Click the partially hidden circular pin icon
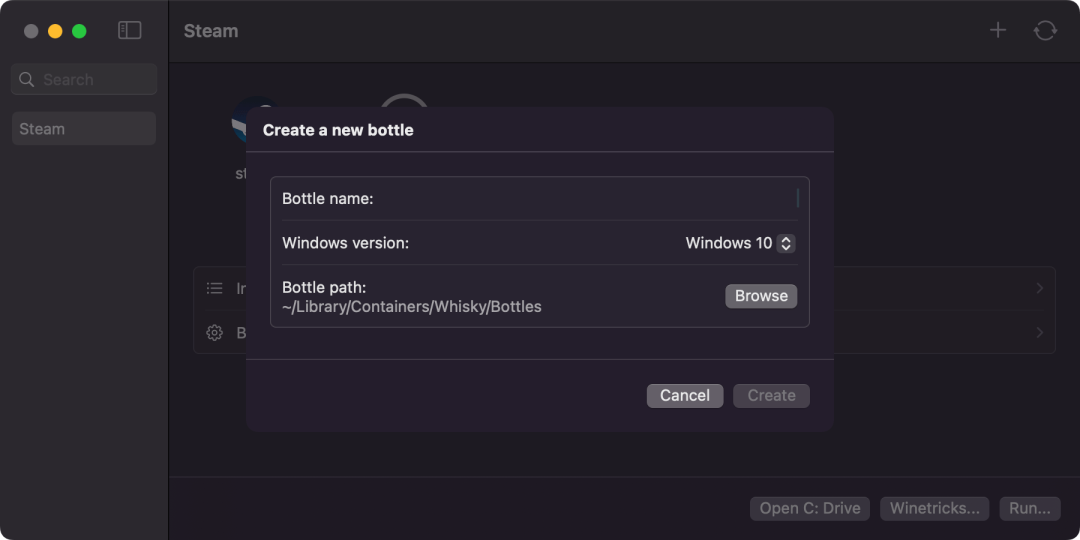The height and width of the screenshot is (540, 1080). pyautogui.click(x=404, y=102)
